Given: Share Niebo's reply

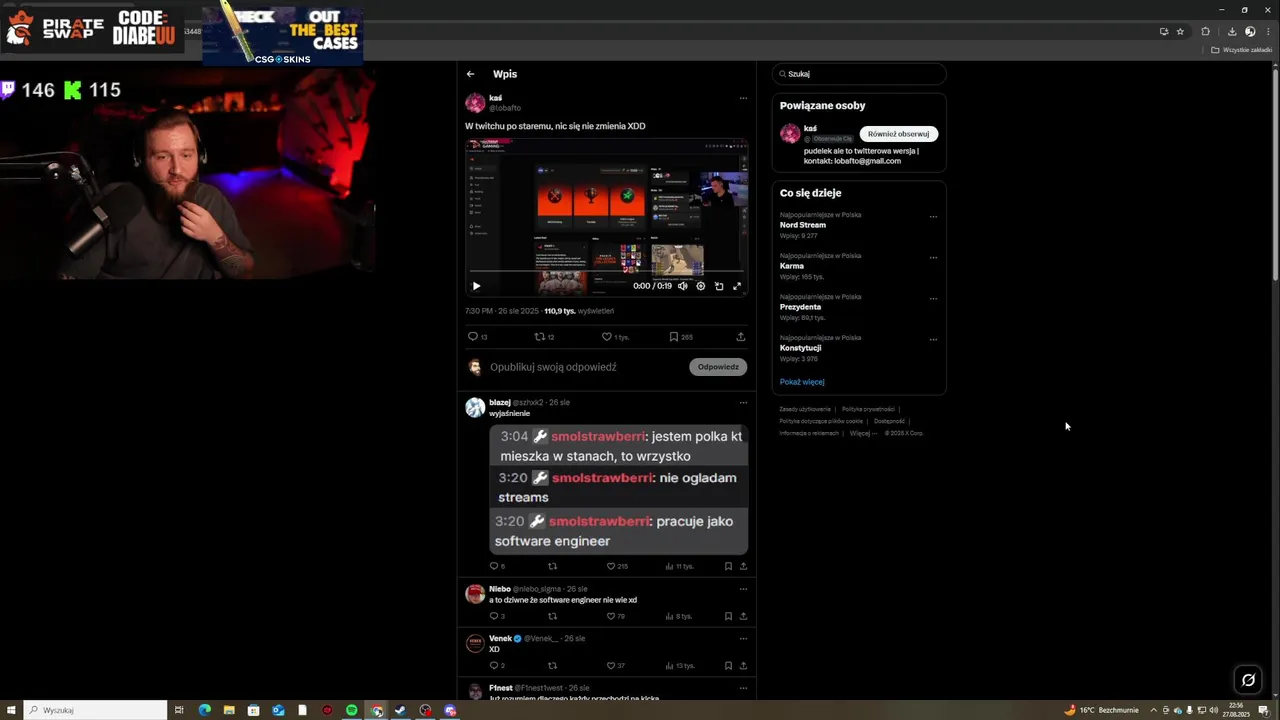Looking at the screenshot, I should [743, 616].
